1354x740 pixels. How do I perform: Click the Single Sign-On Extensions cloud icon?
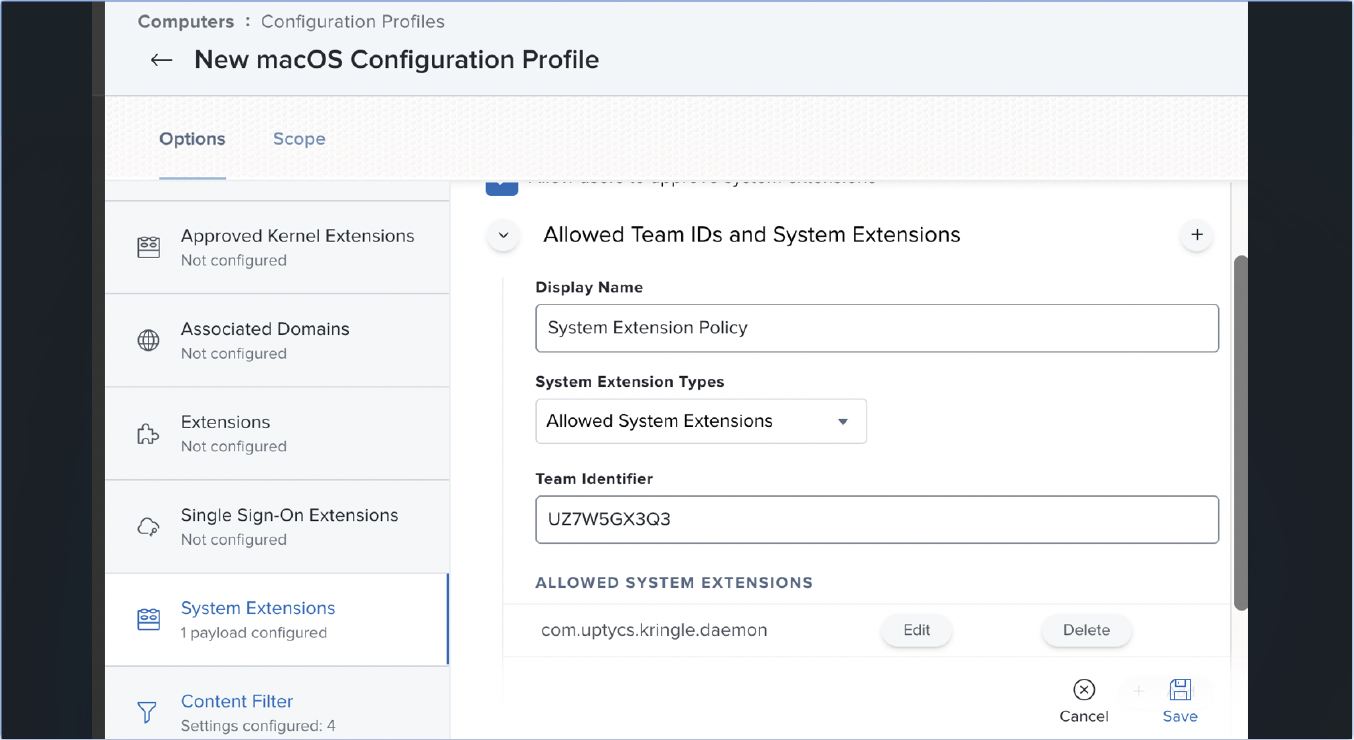coord(148,527)
